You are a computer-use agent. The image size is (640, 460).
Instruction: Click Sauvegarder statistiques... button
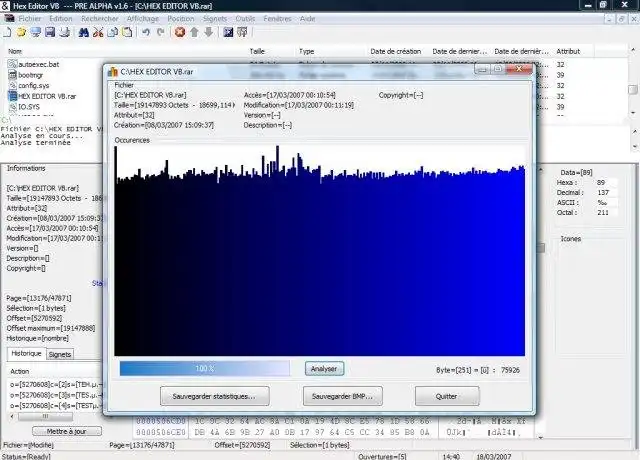click(x=215, y=396)
